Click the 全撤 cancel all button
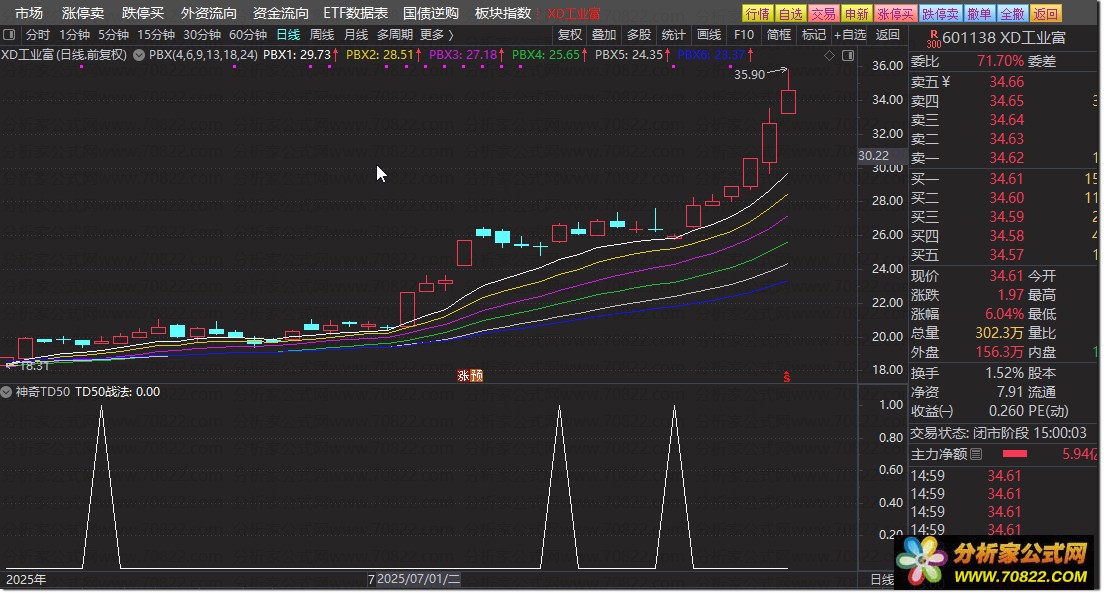Viewport: 1104px width, 593px height. [1012, 13]
